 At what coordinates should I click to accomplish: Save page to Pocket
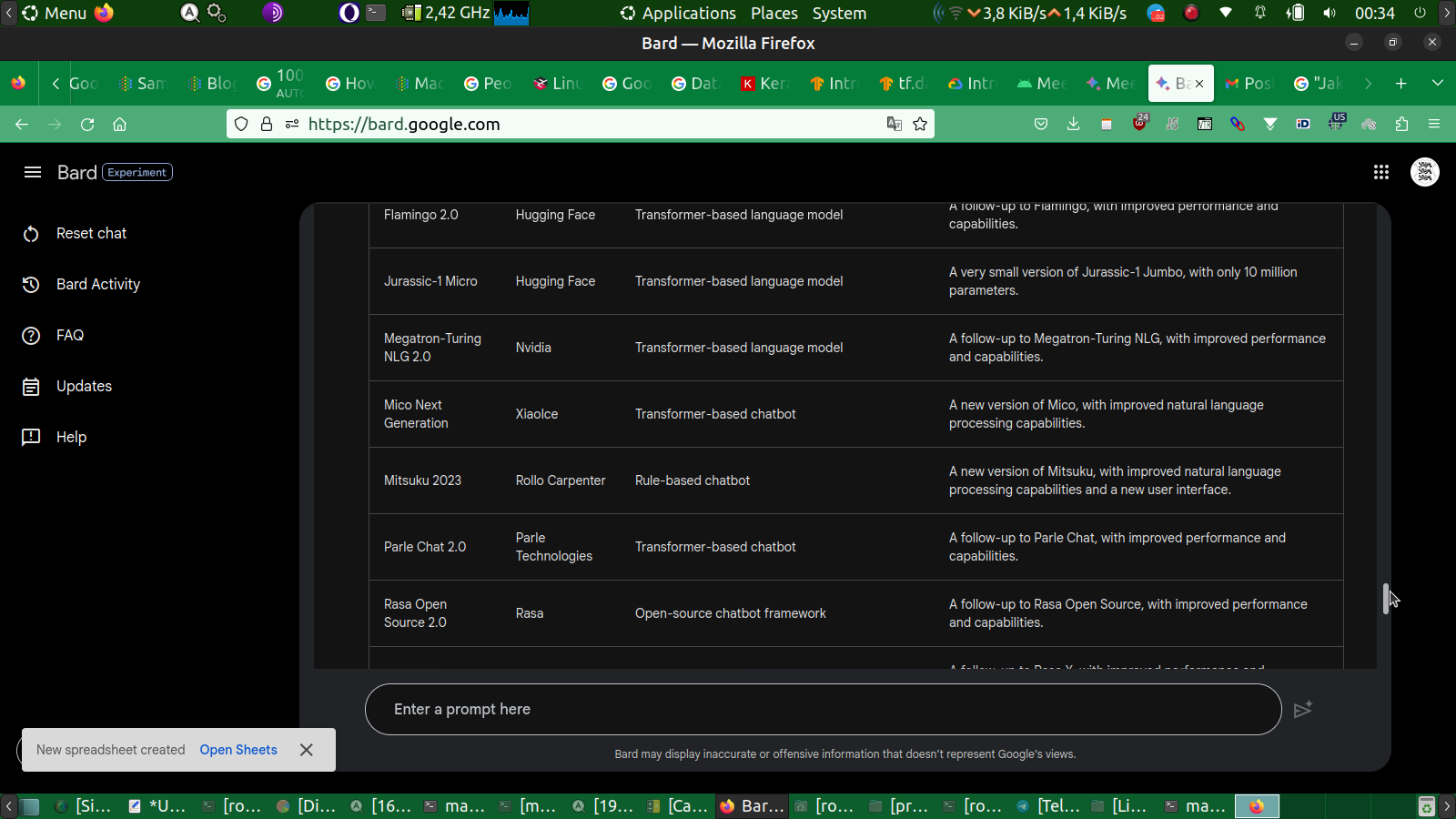[1041, 124]
